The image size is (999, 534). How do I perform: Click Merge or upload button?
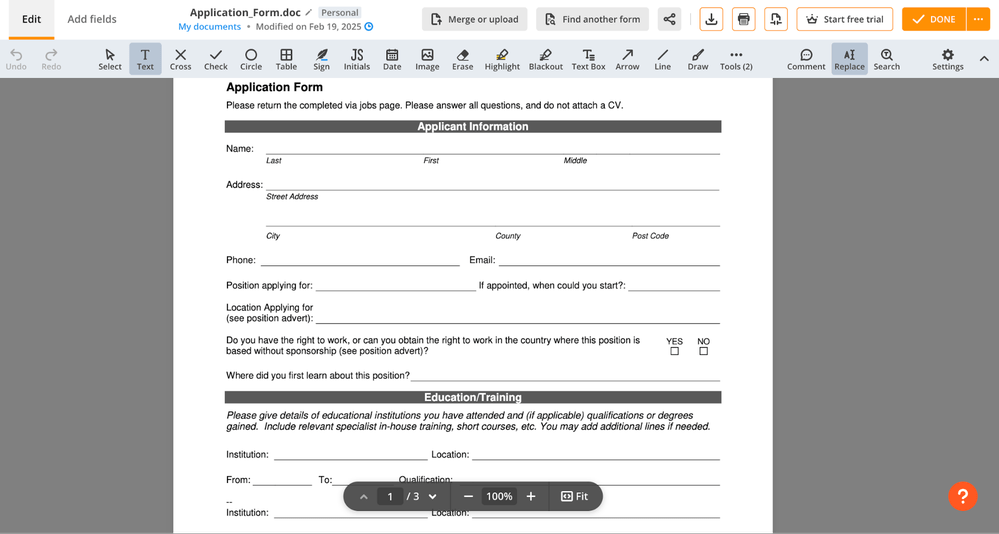click(x=475, y=19)
